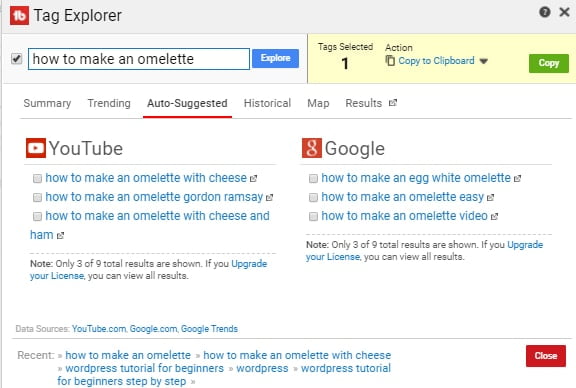Uncheck the search term checkbox
The height and width of the screenshot is (388, 576).
(16, 58)
